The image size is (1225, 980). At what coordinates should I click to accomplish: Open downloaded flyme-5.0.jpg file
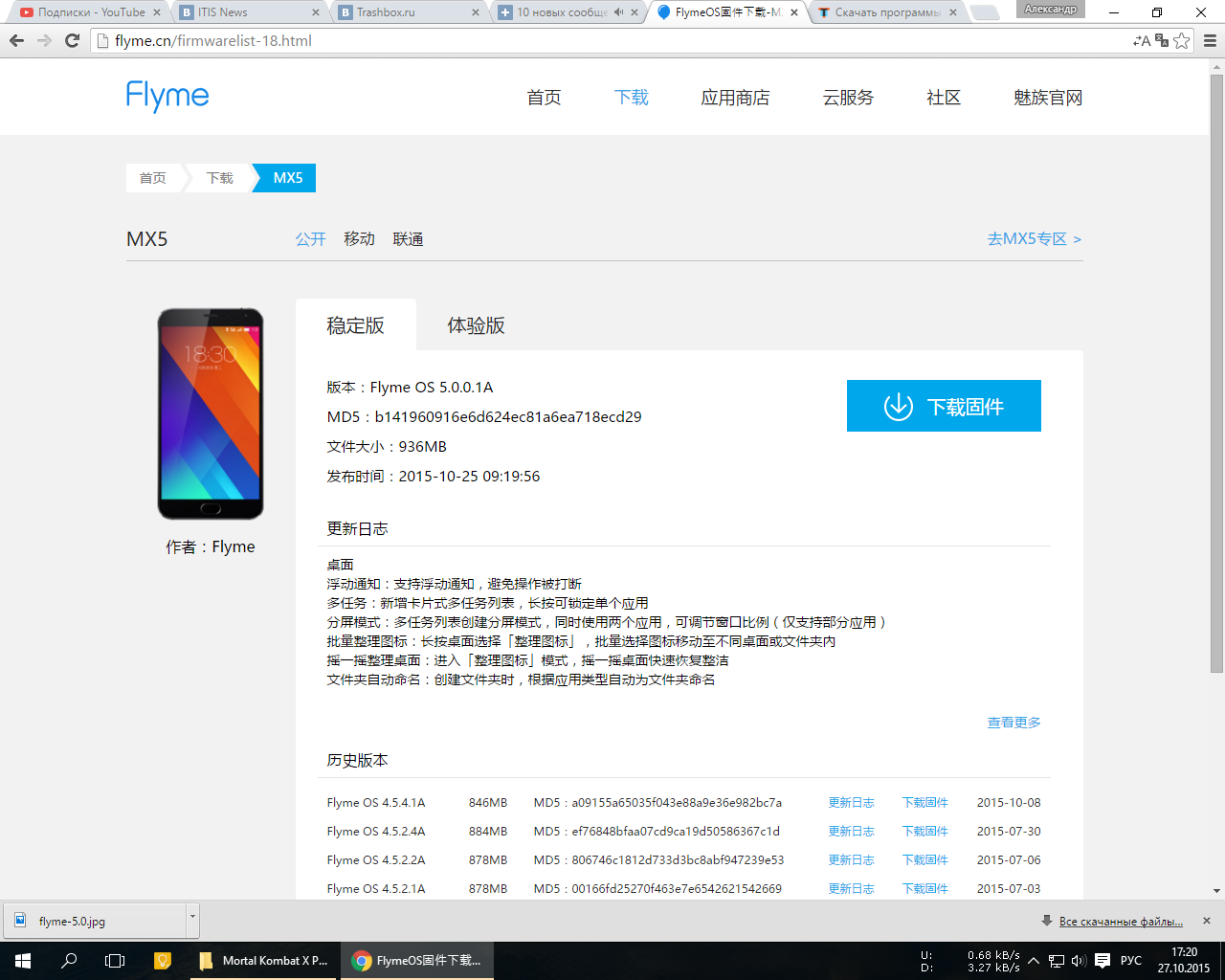(x=95, y=921)
